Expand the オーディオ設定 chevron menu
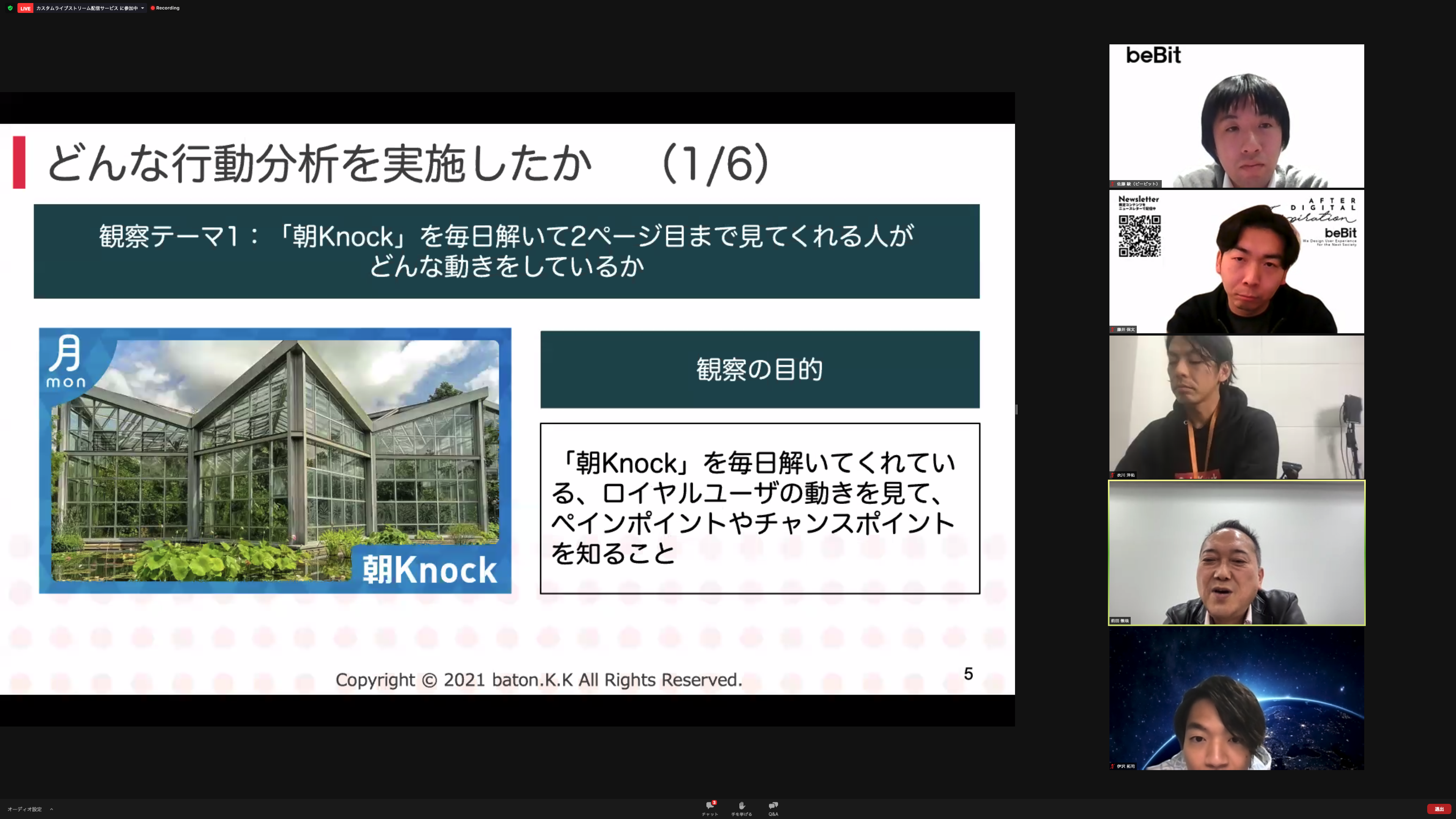The height and width of the screenshot is (819, 1456). [x=51, y=810]
